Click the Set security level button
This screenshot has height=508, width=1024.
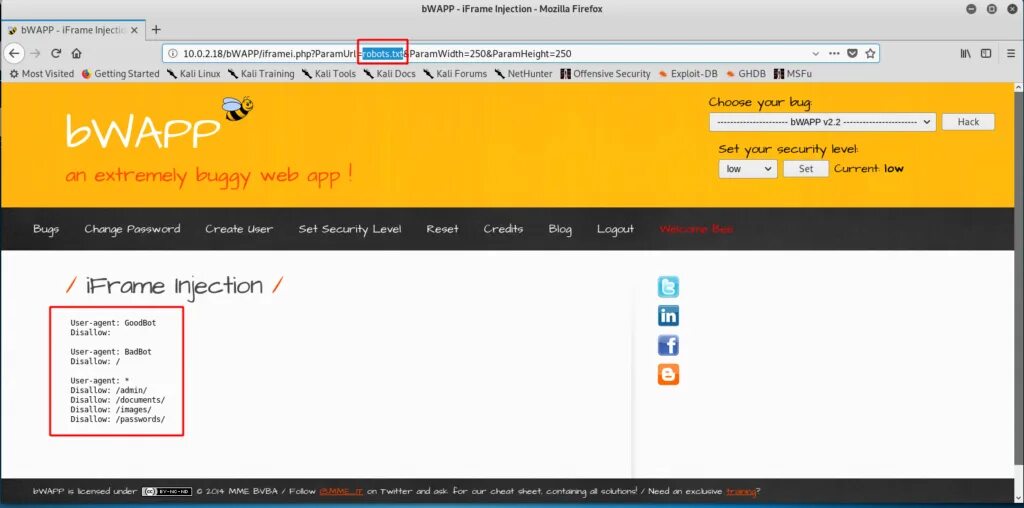pyautogui.click(x=806, y=168)
